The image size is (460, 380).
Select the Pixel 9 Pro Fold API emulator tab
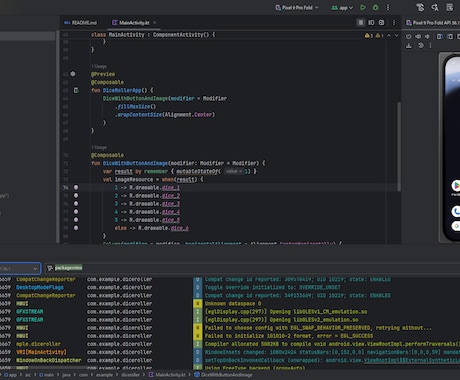433,23
